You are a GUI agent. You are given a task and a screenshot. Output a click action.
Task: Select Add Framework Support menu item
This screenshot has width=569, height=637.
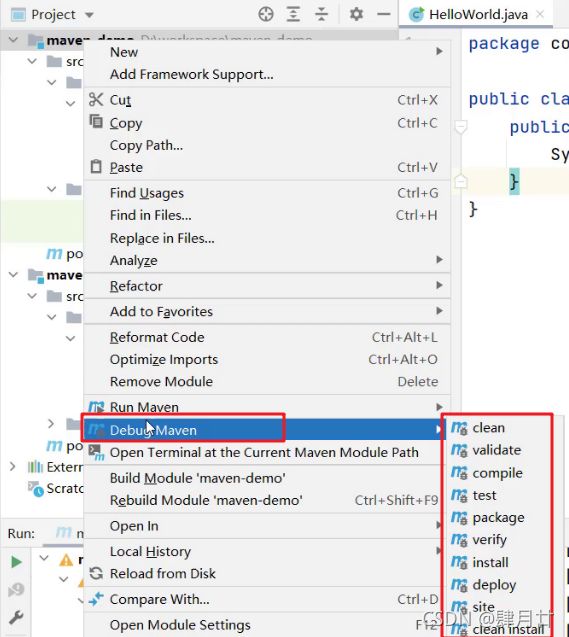coord(267,74)
